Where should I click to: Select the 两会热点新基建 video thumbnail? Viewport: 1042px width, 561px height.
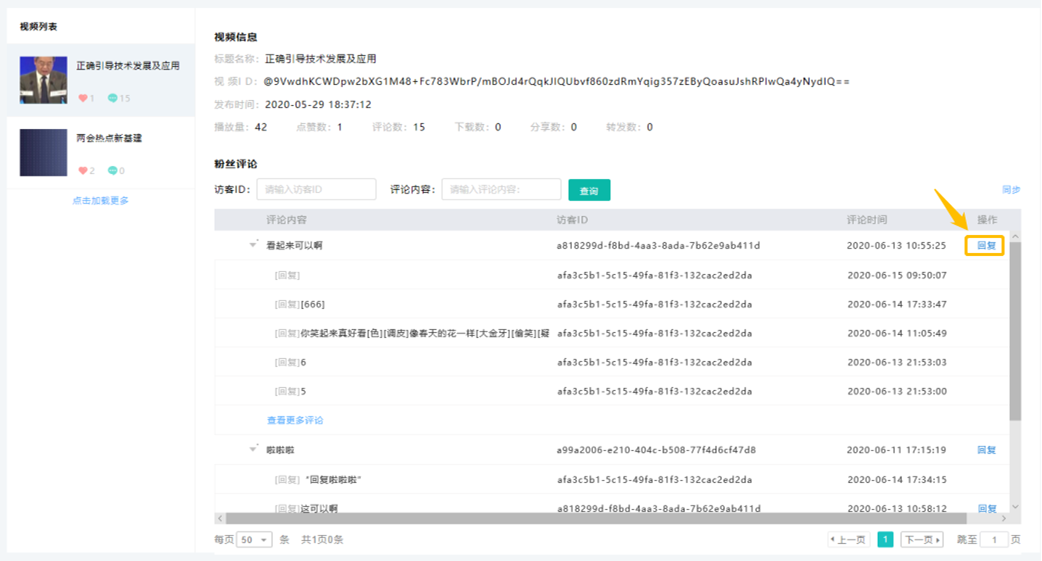pyautogui.click(x=44, y=152)
